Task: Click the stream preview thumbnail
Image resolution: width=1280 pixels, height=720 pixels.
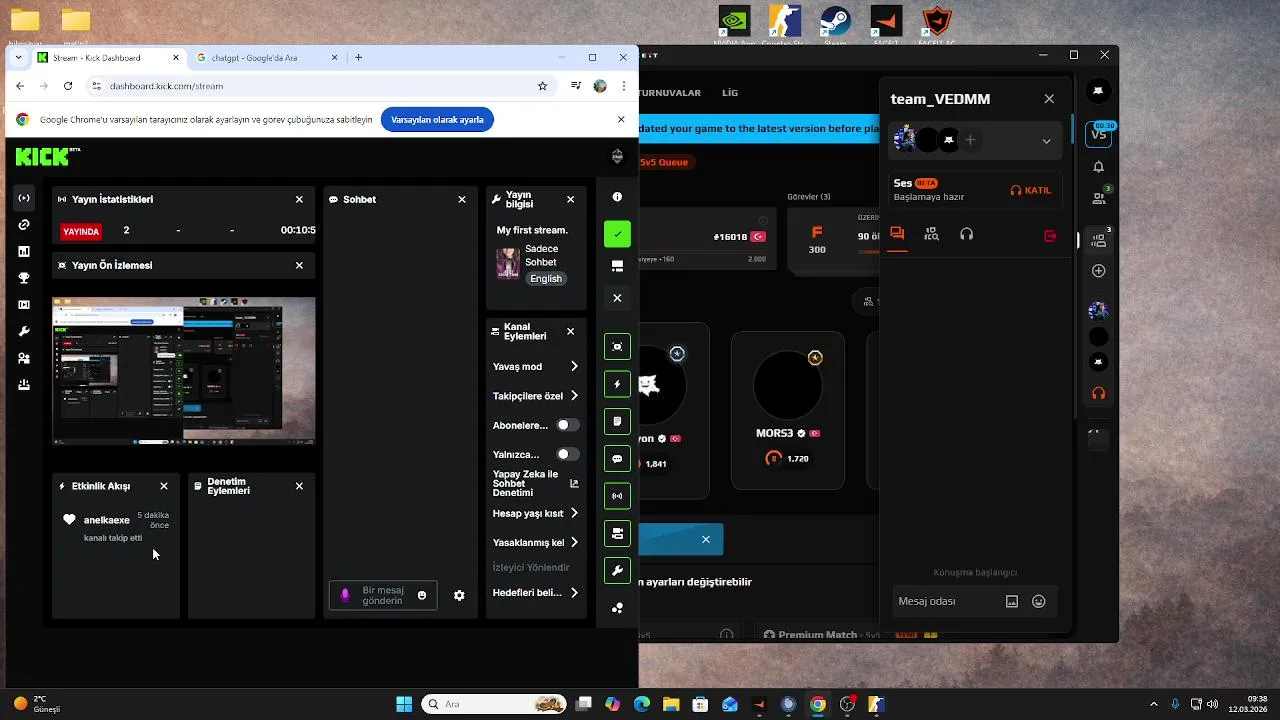Action: coord(184,371)
